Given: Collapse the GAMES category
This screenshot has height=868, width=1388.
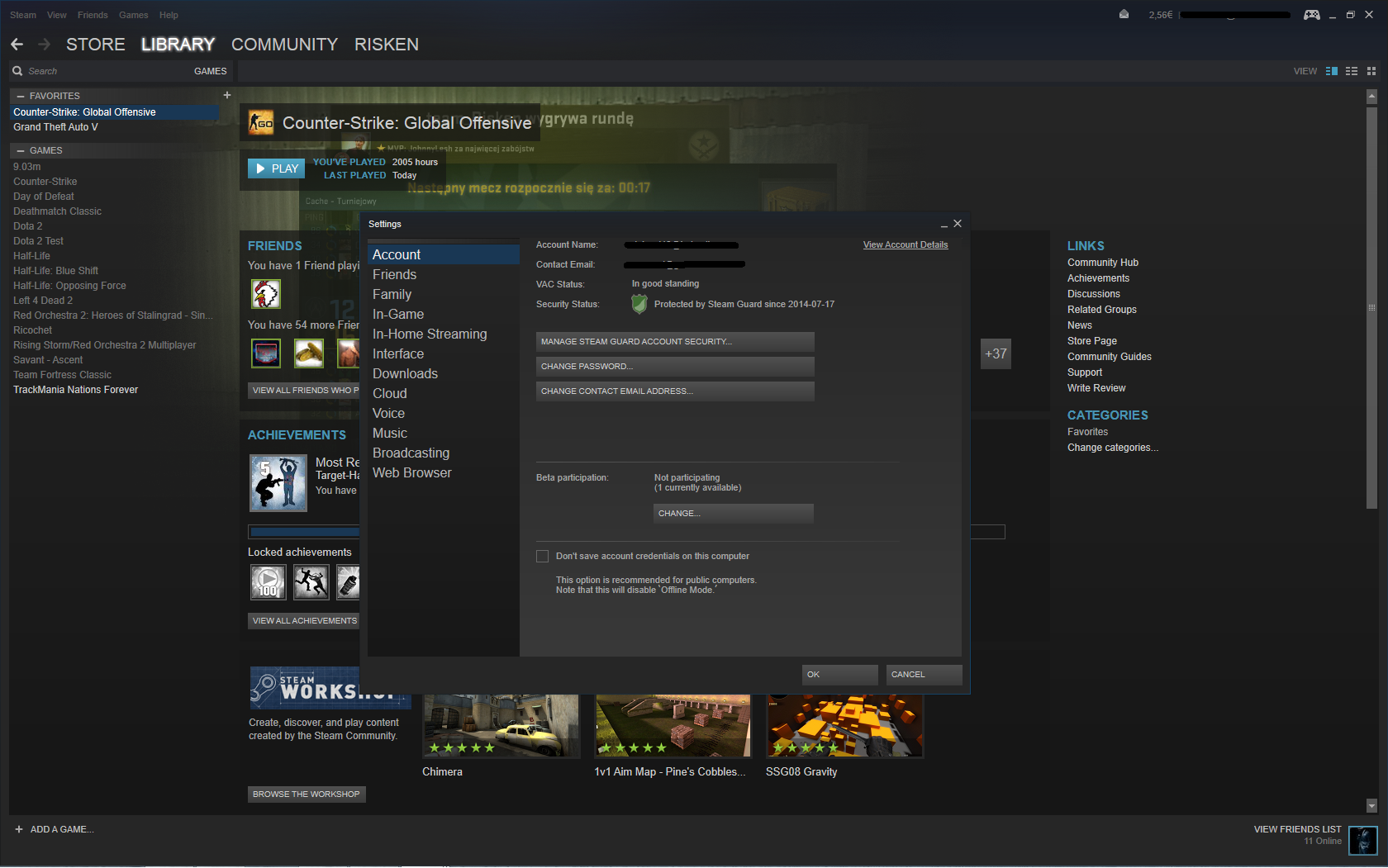Looking at the screenshot, I should pyautogui.click(x=21, y=150).
